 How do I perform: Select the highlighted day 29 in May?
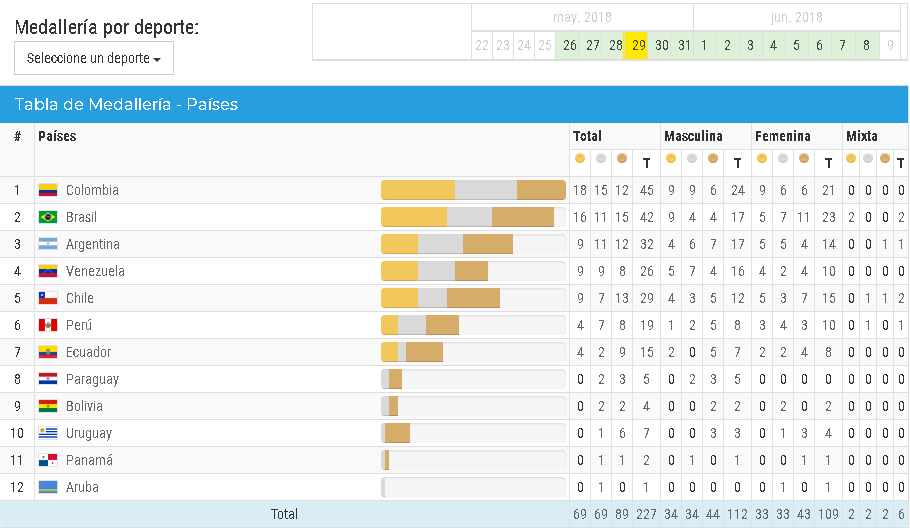636,45
